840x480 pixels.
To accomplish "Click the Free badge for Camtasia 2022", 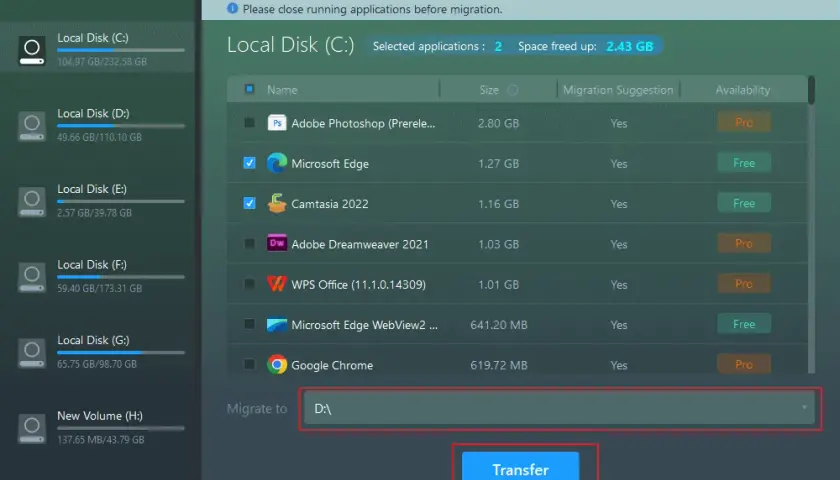I will (x=744, y=203).
